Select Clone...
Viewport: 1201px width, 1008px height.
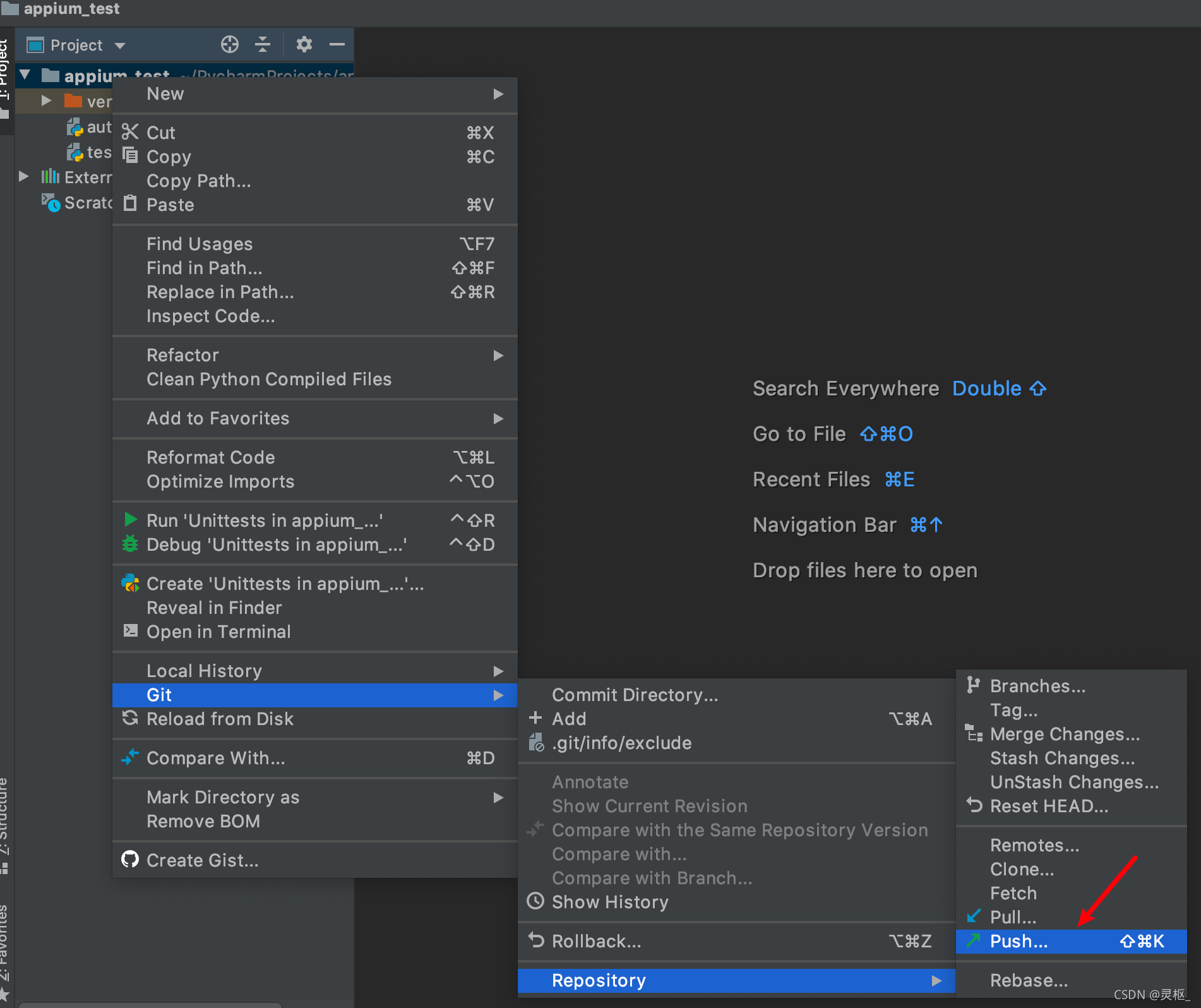tap(1072, 869)
